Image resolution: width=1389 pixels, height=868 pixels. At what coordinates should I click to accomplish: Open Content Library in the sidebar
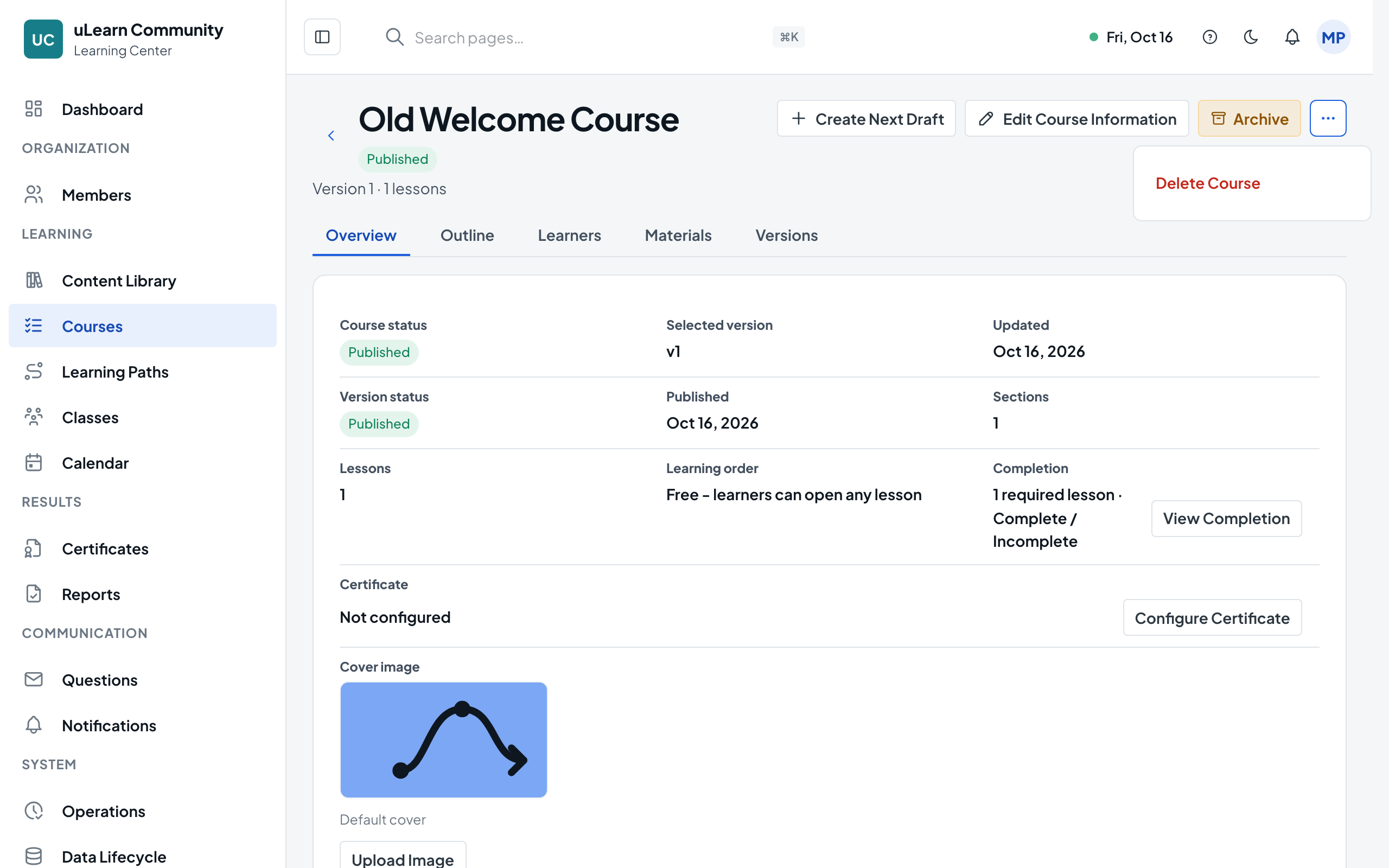(x=142, y=280)
